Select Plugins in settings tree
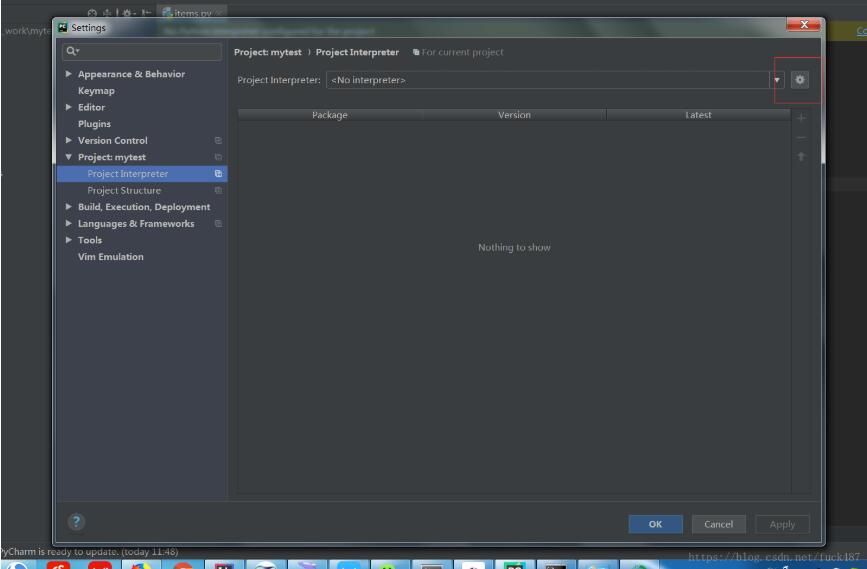Image resolution: width=867 pixels, height=569 pixels. point(94,124)
